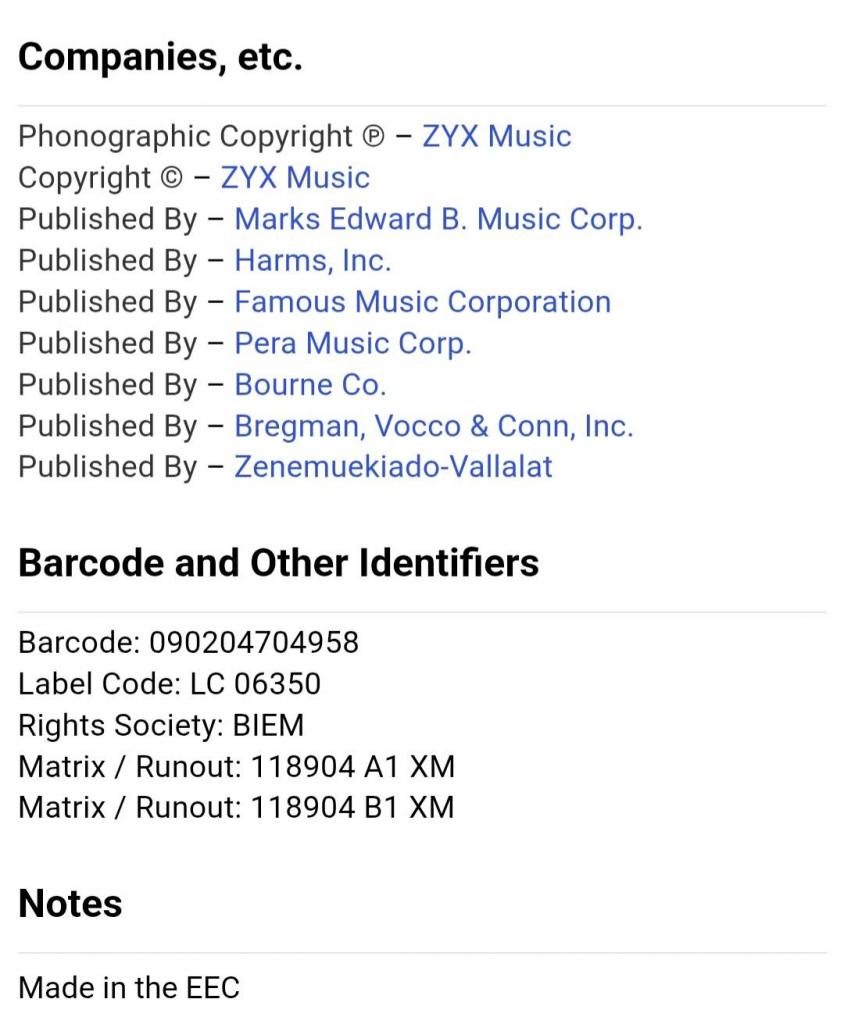844x1024 pixels.
Task: Click Barcode and Other Identifiers heading
Action: pos(278,563)
